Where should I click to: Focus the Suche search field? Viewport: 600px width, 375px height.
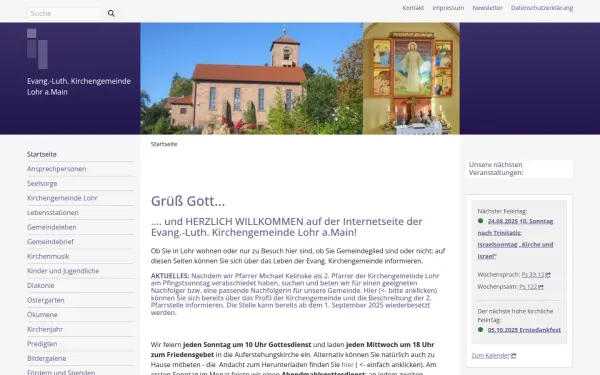[x=65, y=13]
